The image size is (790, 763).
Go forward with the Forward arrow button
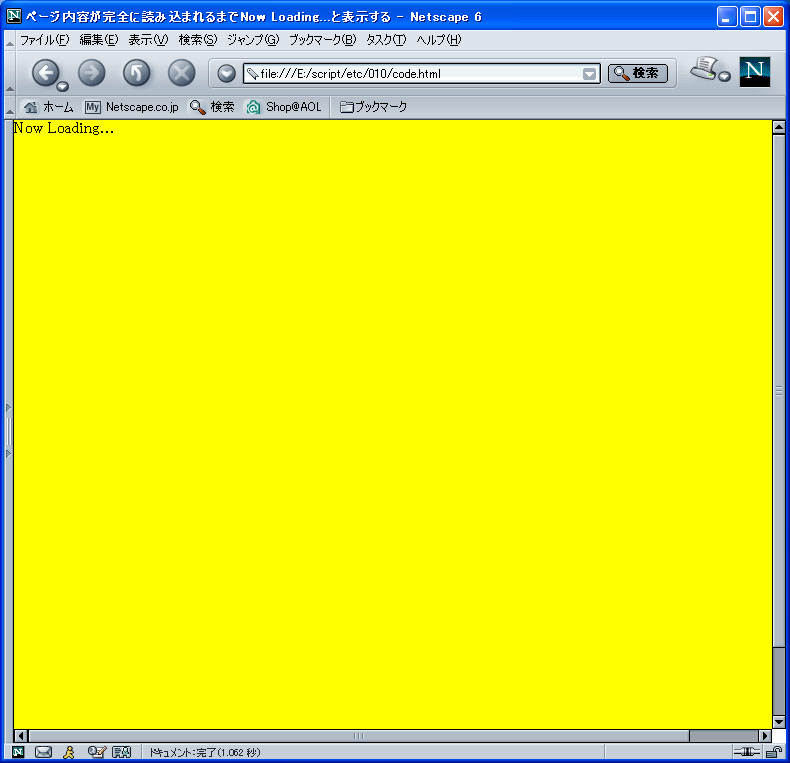[92, 73]
